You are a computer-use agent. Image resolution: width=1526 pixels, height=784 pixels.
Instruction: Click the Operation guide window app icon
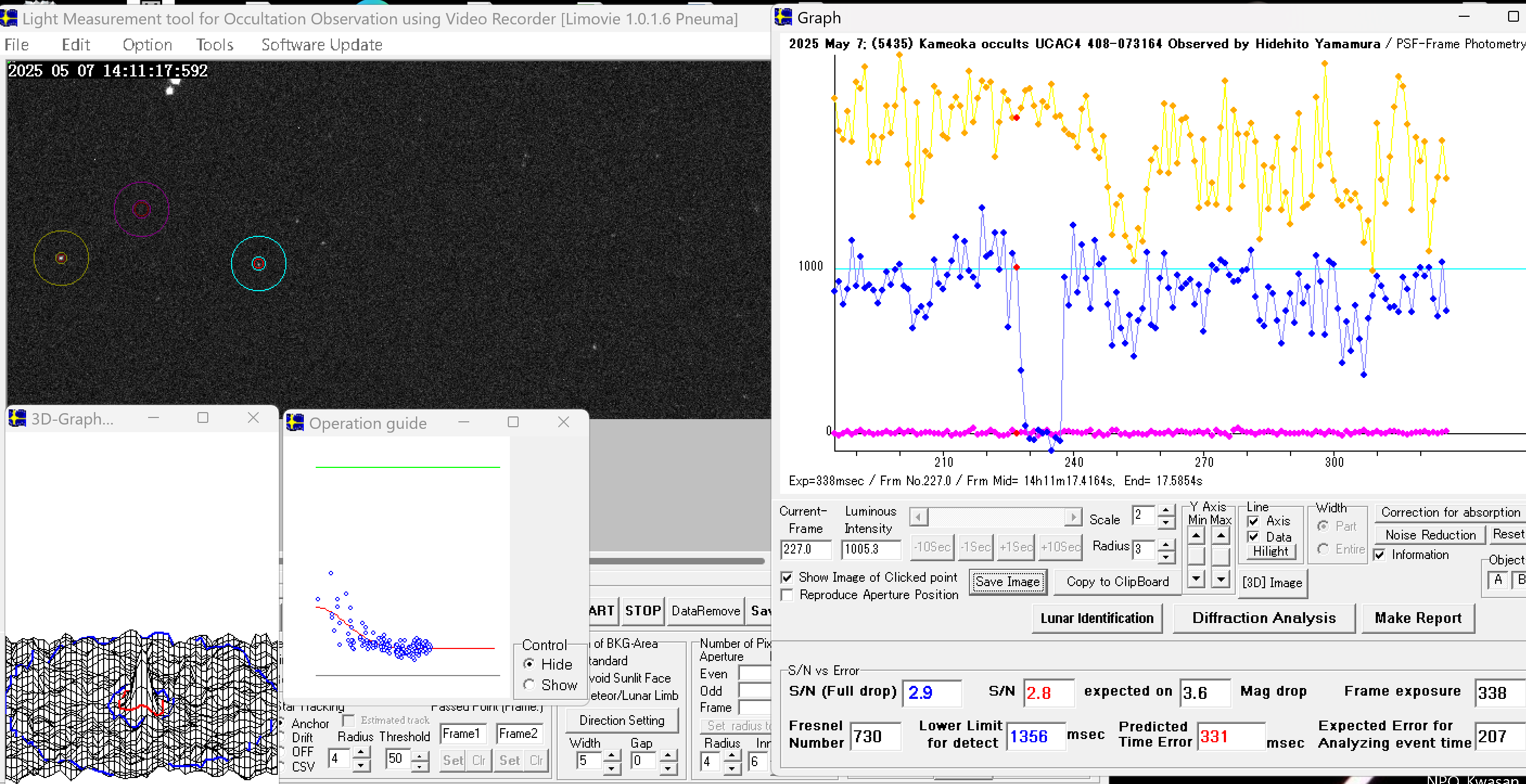[x=295, y=423]
